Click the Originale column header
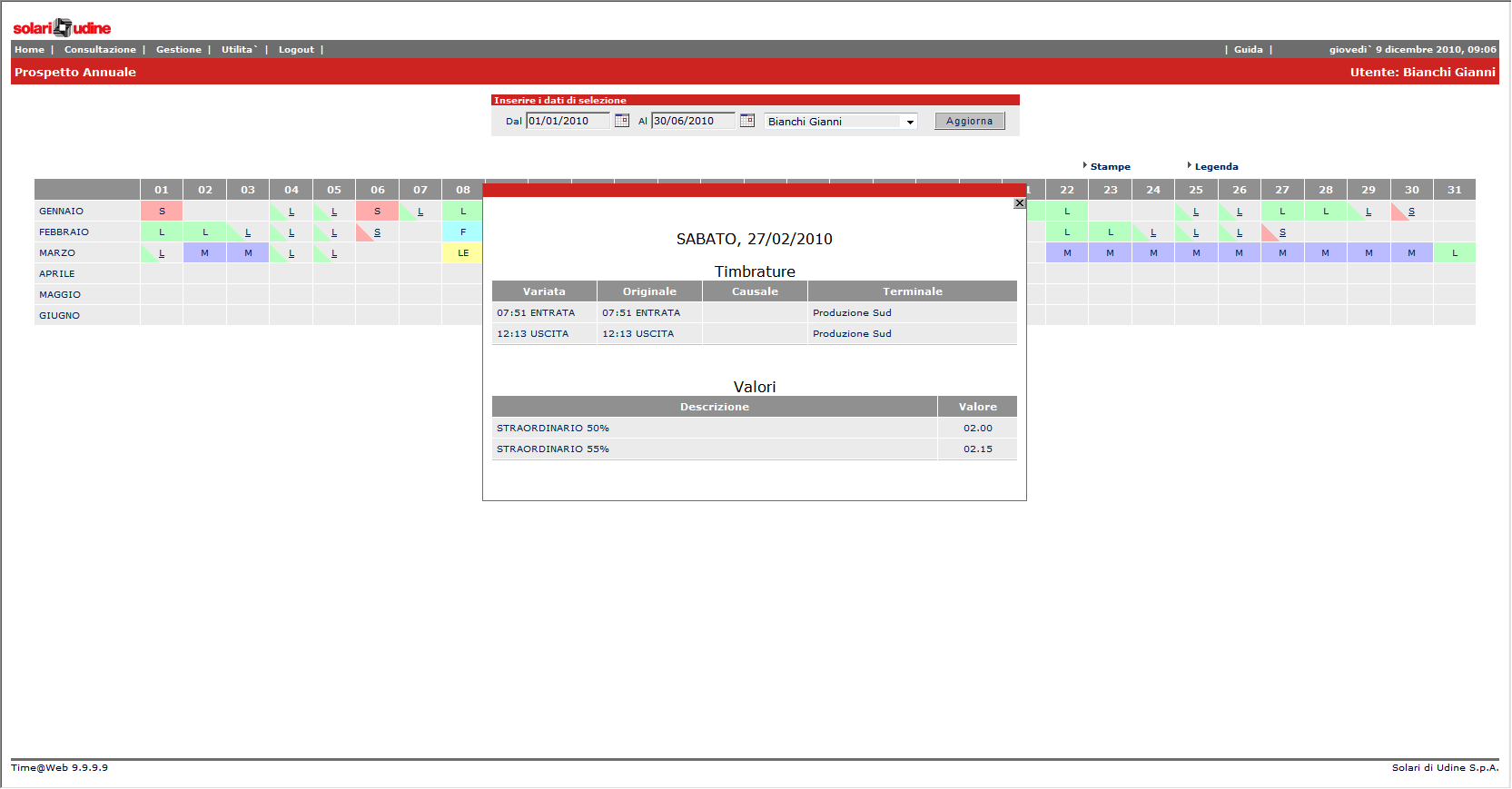1512x789 pixels. point(649,291)
